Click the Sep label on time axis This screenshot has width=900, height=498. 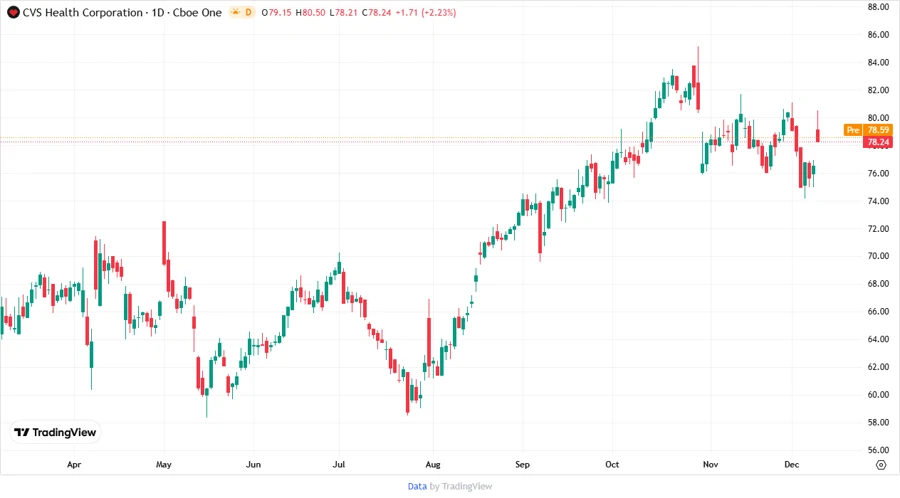click(x=522, y=465)
